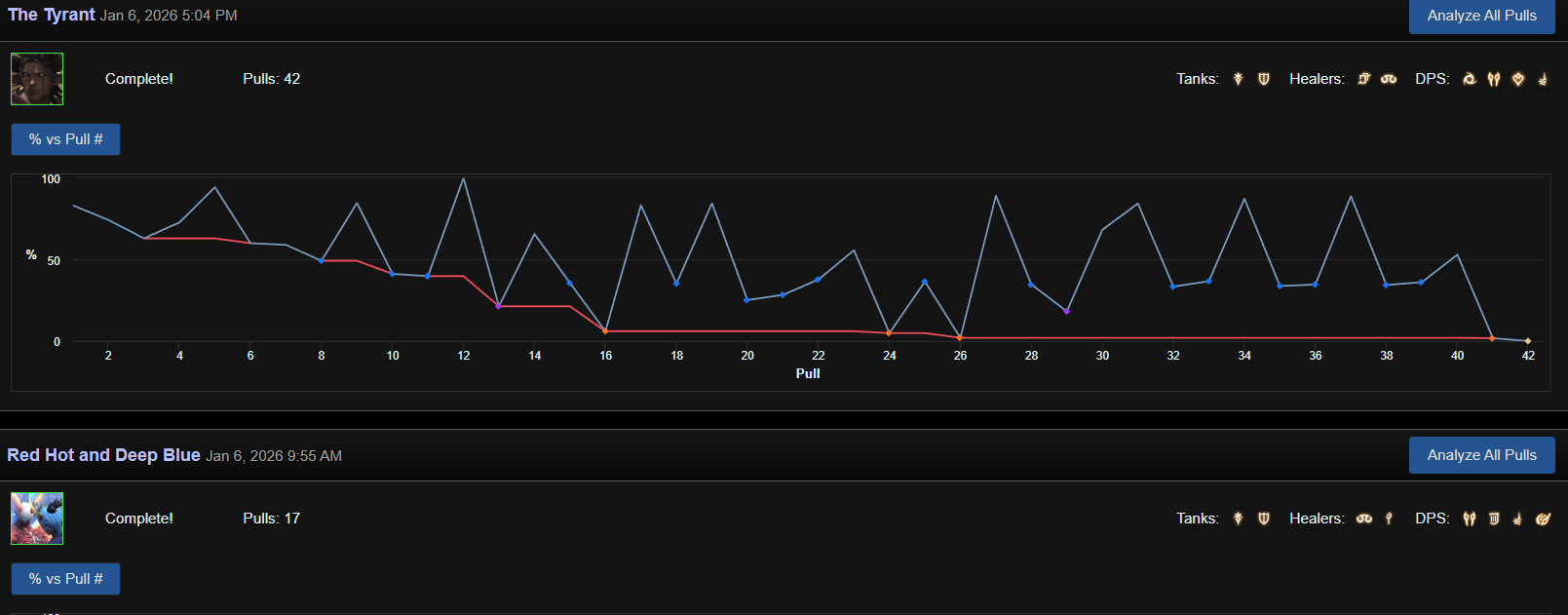Viewport: 1568px width, 615px height.
Task: Click the 'Jan 6, 2026 5:04 PM' timestamp
Action: (x=169, y=16)
